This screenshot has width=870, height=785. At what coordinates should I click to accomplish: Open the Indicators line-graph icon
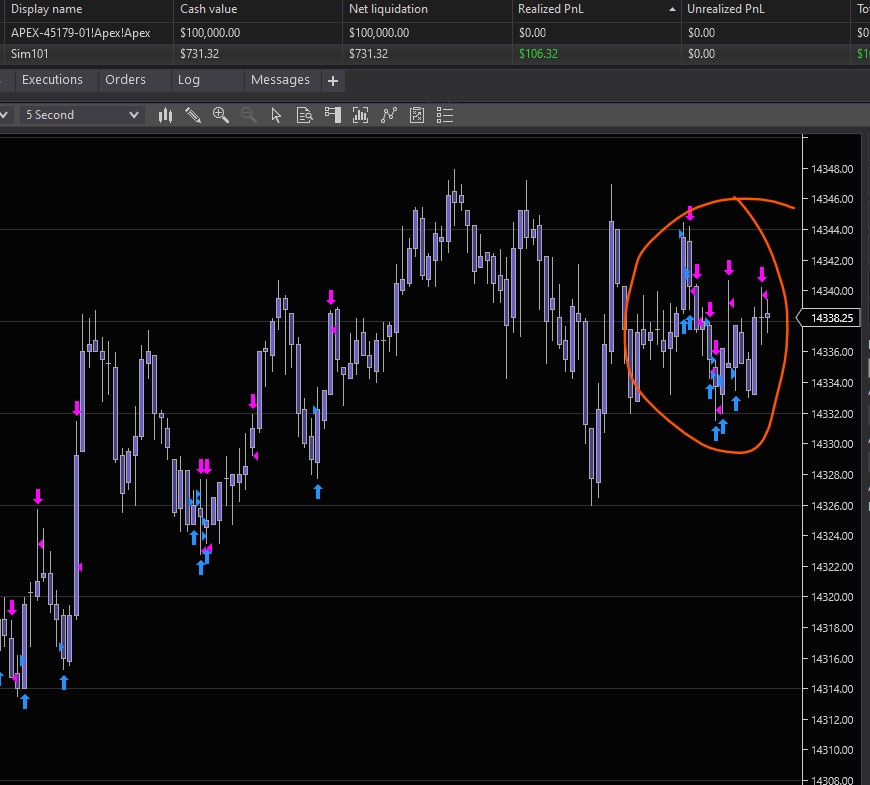[x=389, y=115]
